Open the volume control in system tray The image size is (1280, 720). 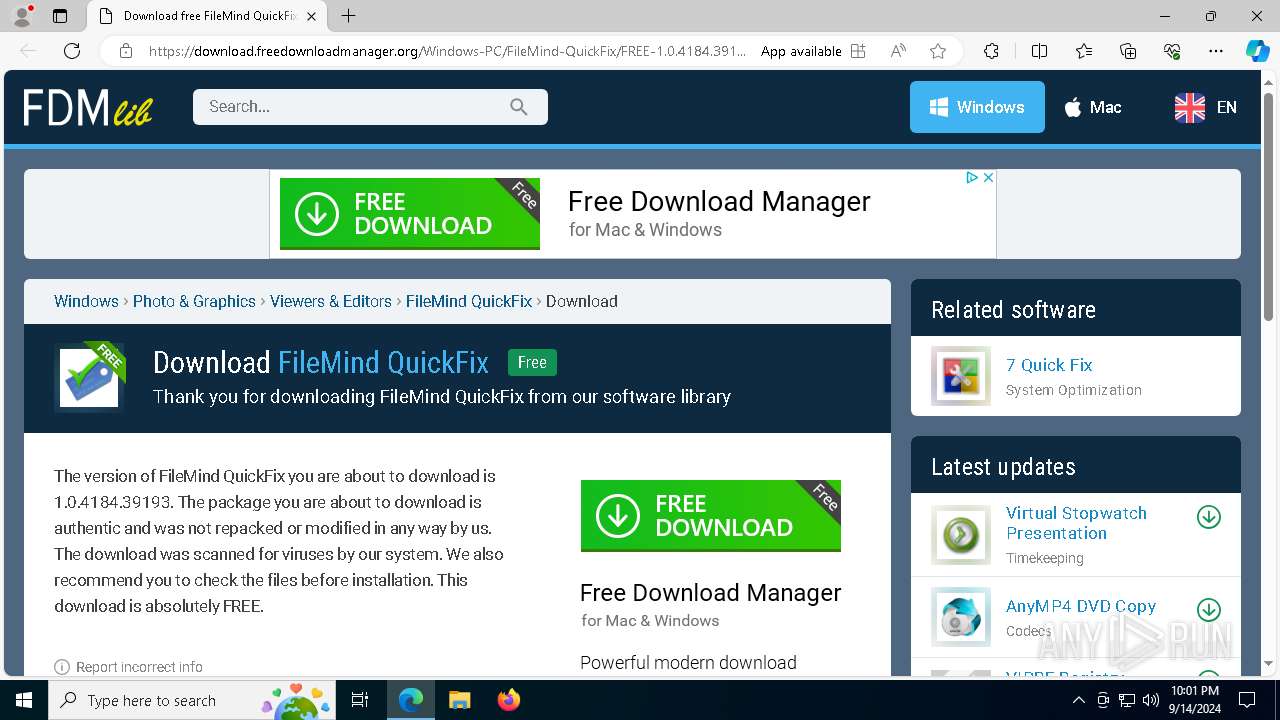1151,700
